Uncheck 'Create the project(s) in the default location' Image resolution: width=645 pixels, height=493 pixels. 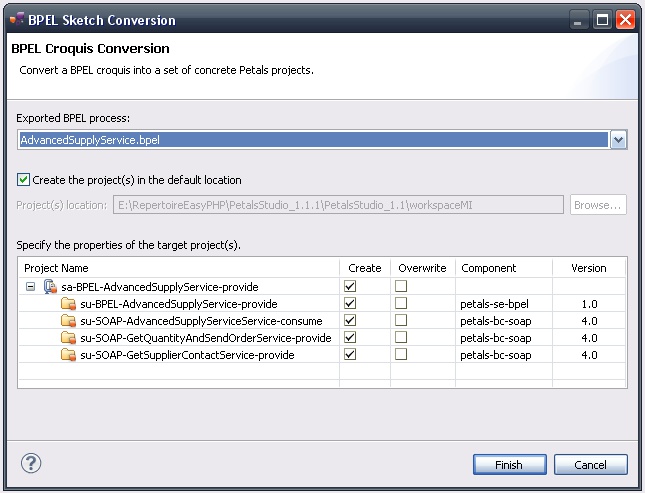(24, 180)
